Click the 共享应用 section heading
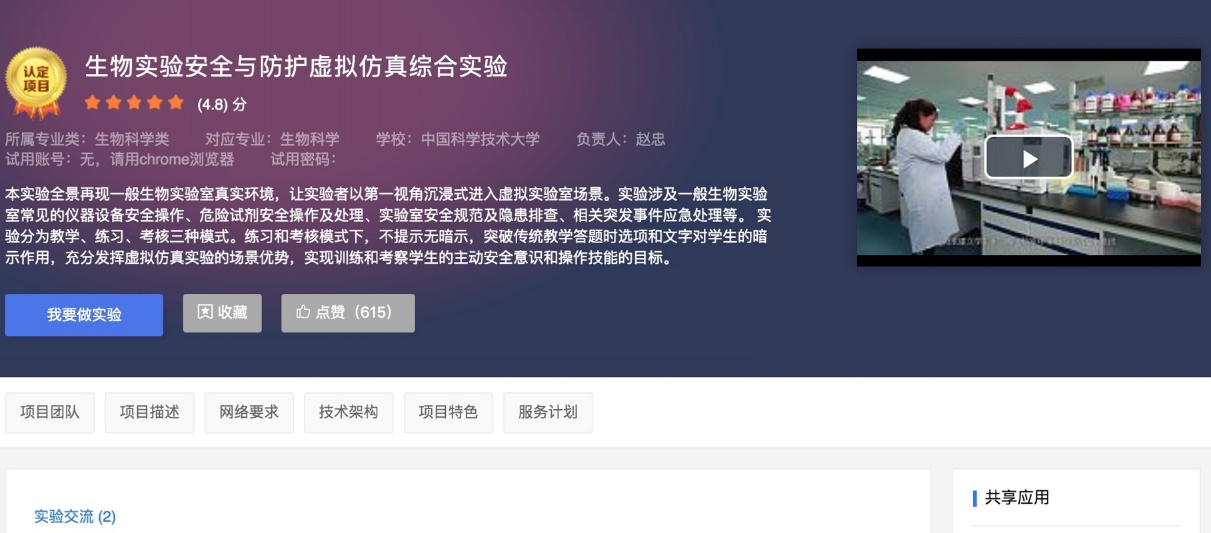 [x=1017, y=498]
